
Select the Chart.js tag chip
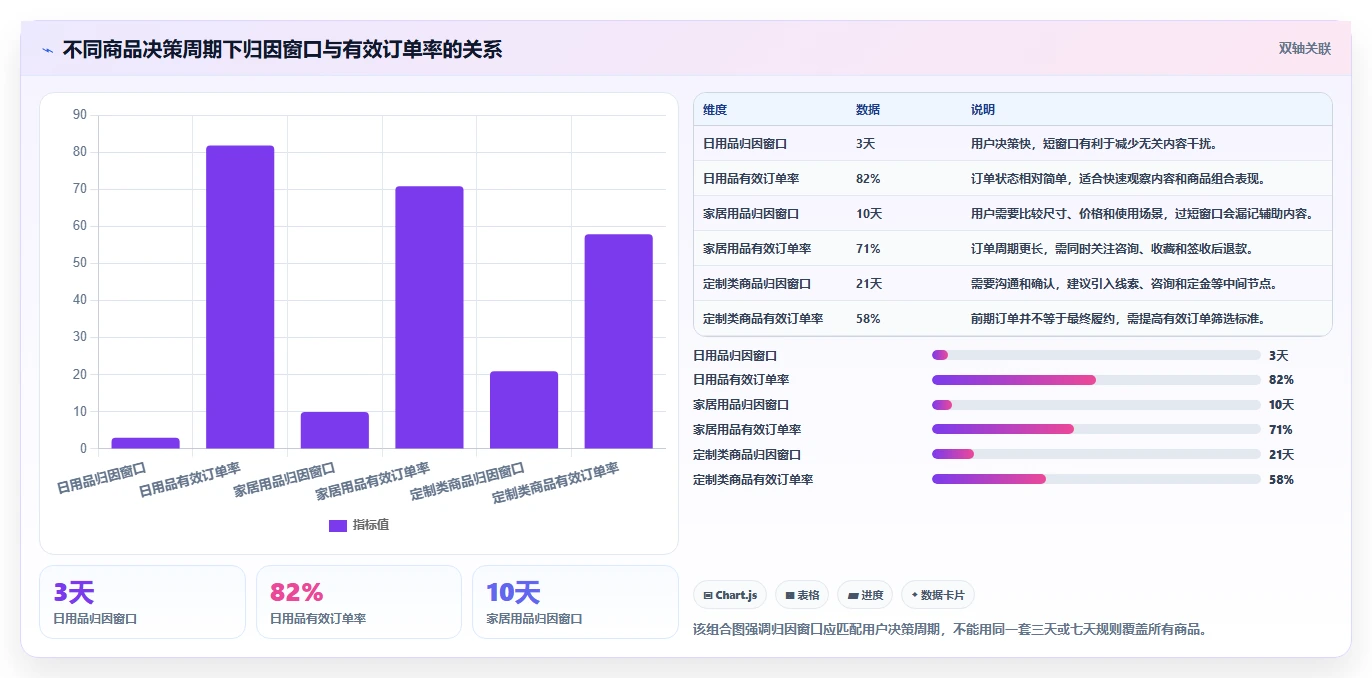pos(730,595)
